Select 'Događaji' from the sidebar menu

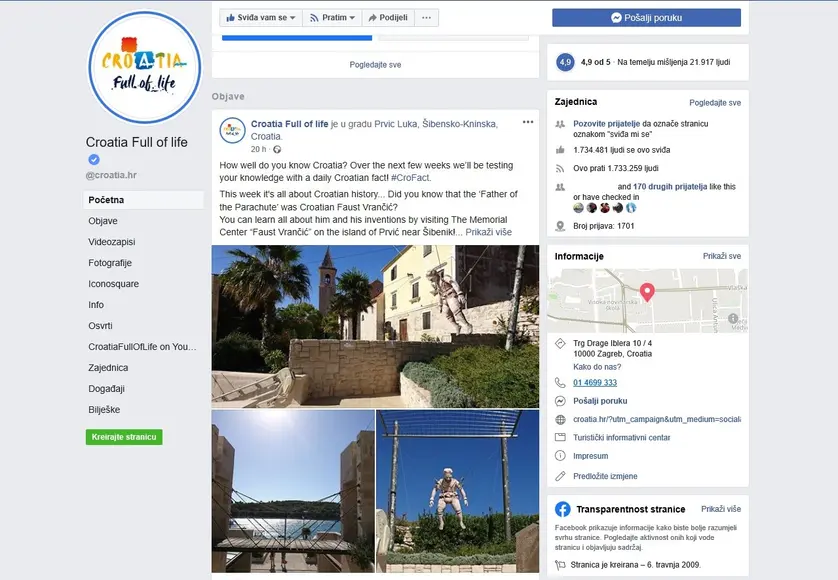coord(106,389)
